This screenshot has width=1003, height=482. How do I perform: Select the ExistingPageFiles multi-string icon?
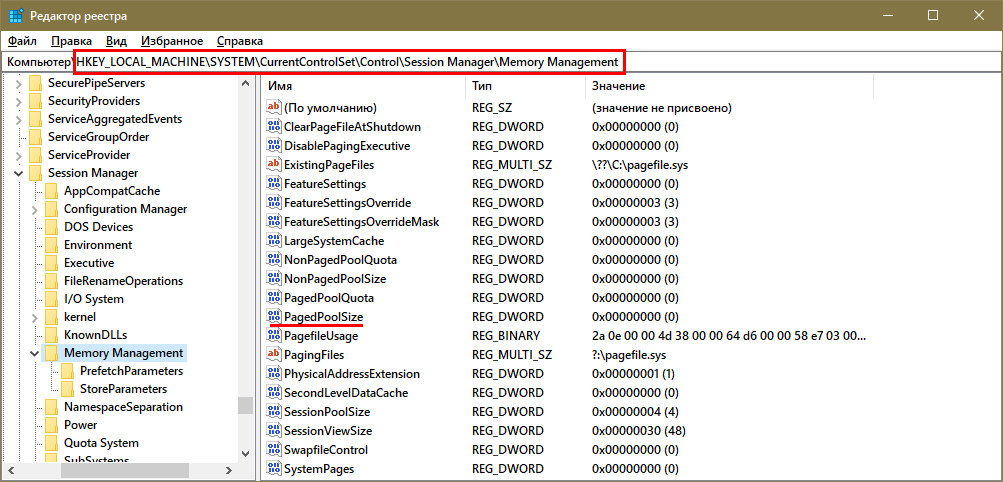click(274, 165)
